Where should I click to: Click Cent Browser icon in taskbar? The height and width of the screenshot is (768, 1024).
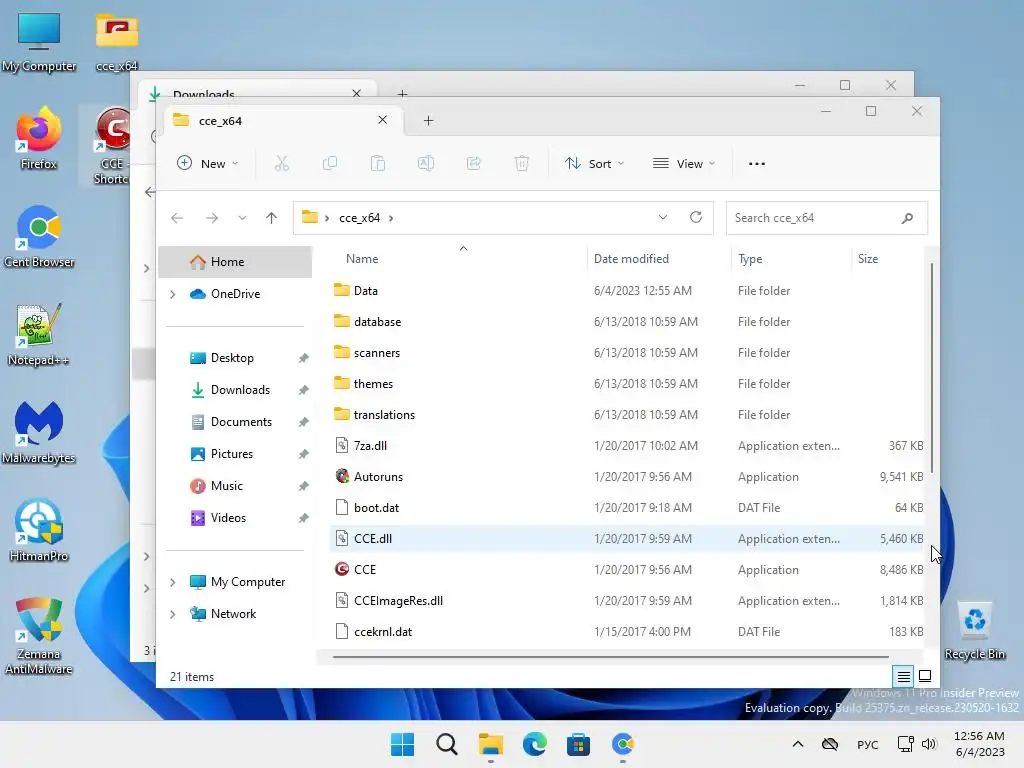coord(622,744)
